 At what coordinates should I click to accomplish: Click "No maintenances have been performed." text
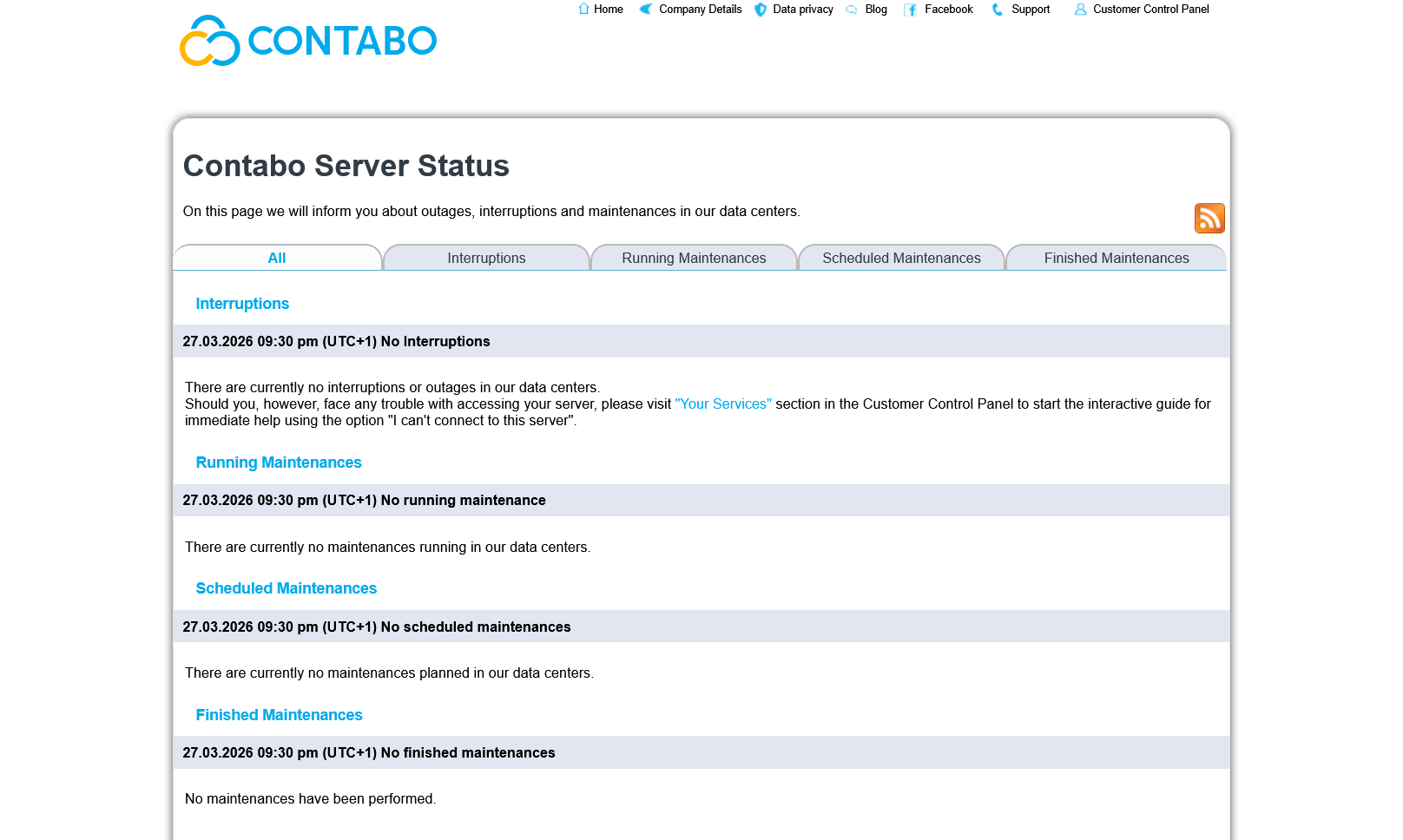click(311, 799)
